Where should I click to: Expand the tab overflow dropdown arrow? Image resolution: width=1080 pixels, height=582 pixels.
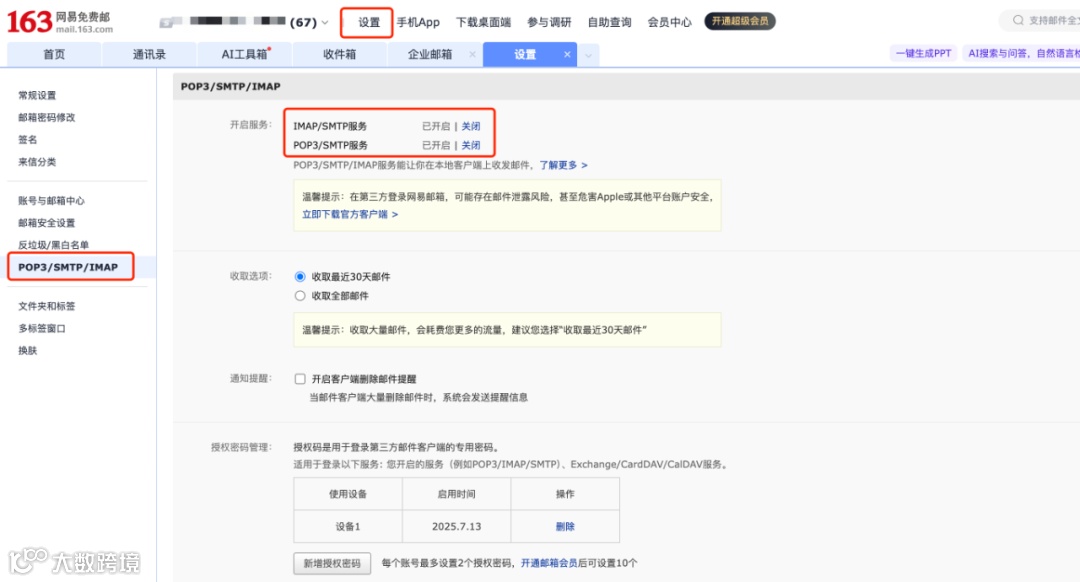click(588, 55)
